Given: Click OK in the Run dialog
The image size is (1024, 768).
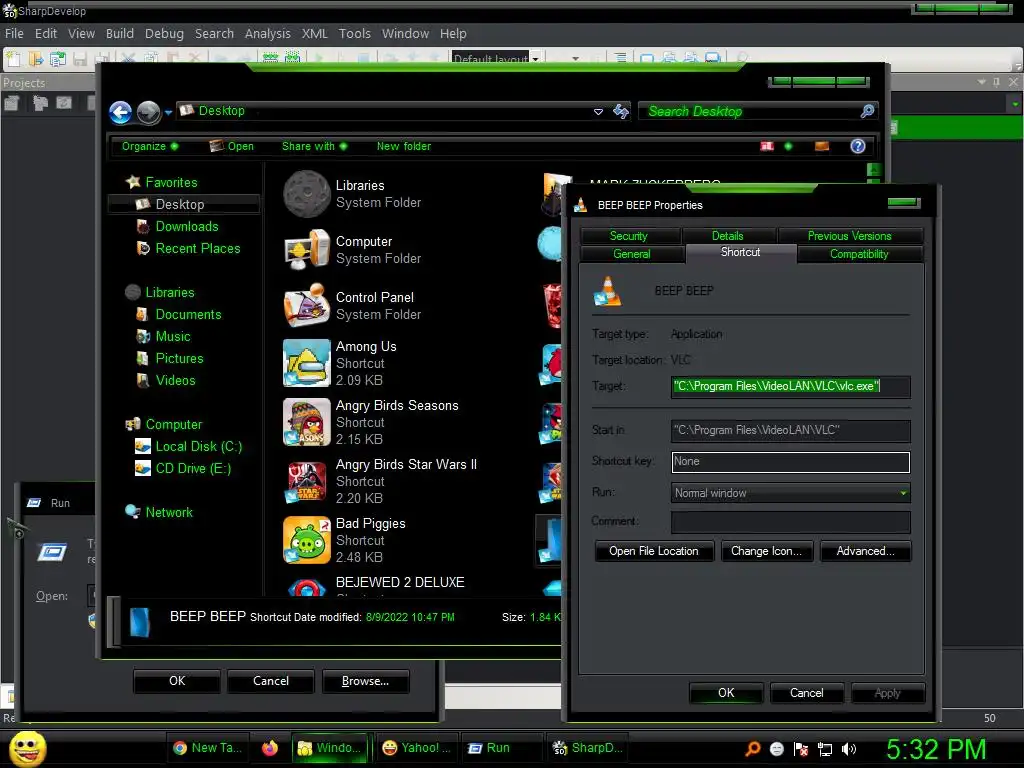Looking at the screenshot, I should [x=177, y=681].
